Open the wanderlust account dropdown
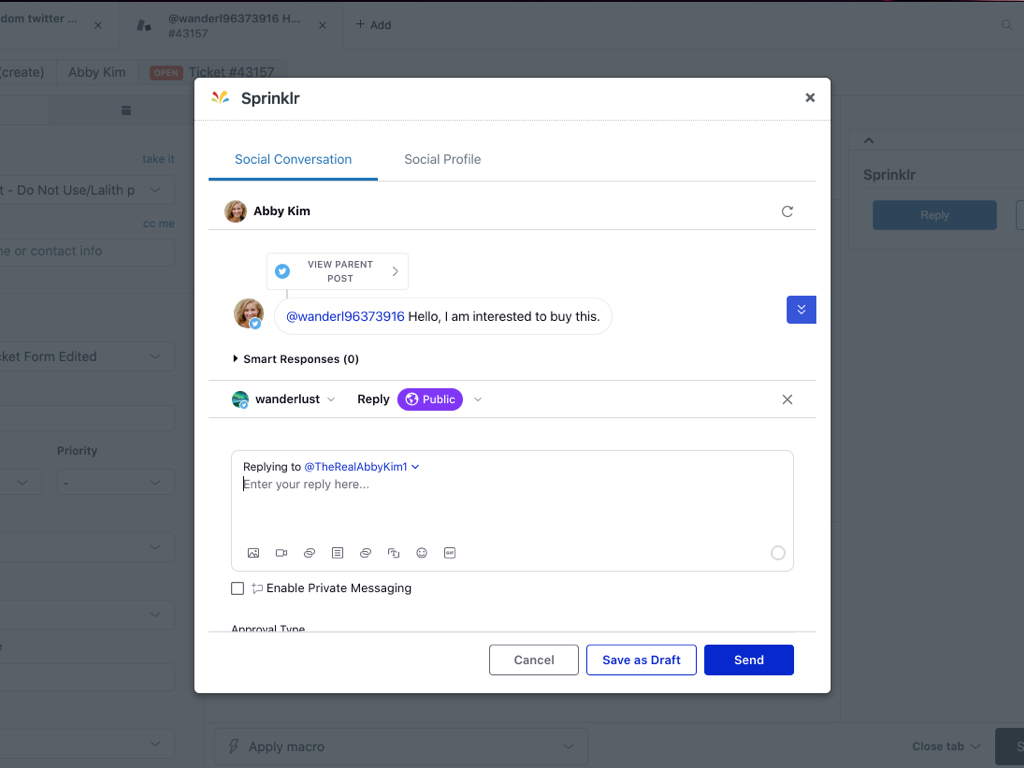Image resolution: width=1024 pixels, height=768 pixels. point(333,399)
